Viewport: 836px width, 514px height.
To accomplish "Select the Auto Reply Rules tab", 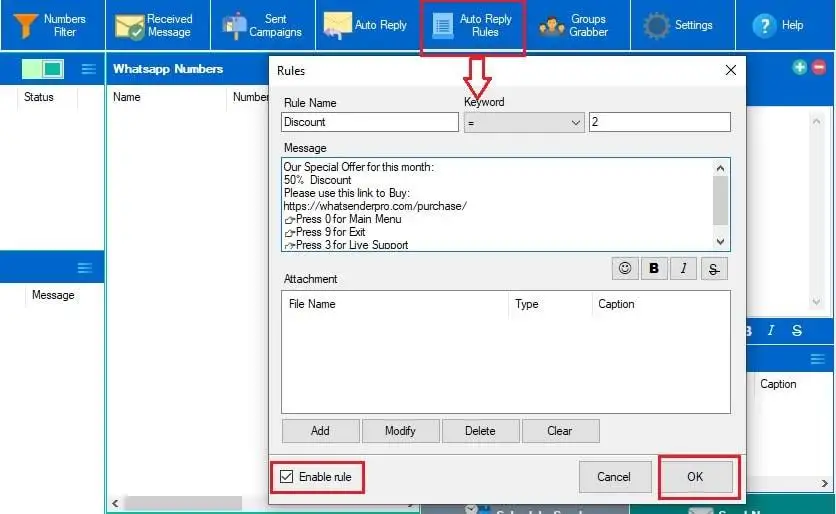I will click(x=473, y=26).
